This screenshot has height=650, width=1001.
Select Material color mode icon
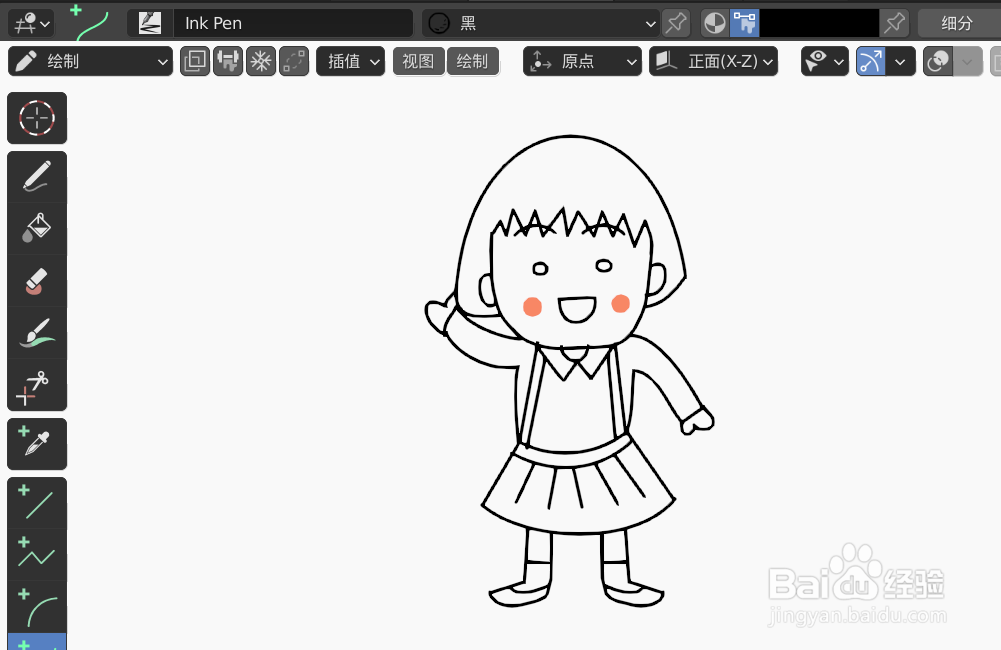pyautogui.click(x=715, y=24)
